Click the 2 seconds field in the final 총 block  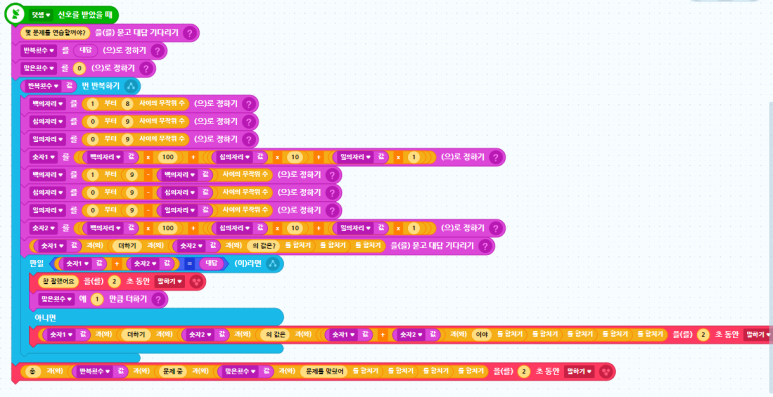524,371
